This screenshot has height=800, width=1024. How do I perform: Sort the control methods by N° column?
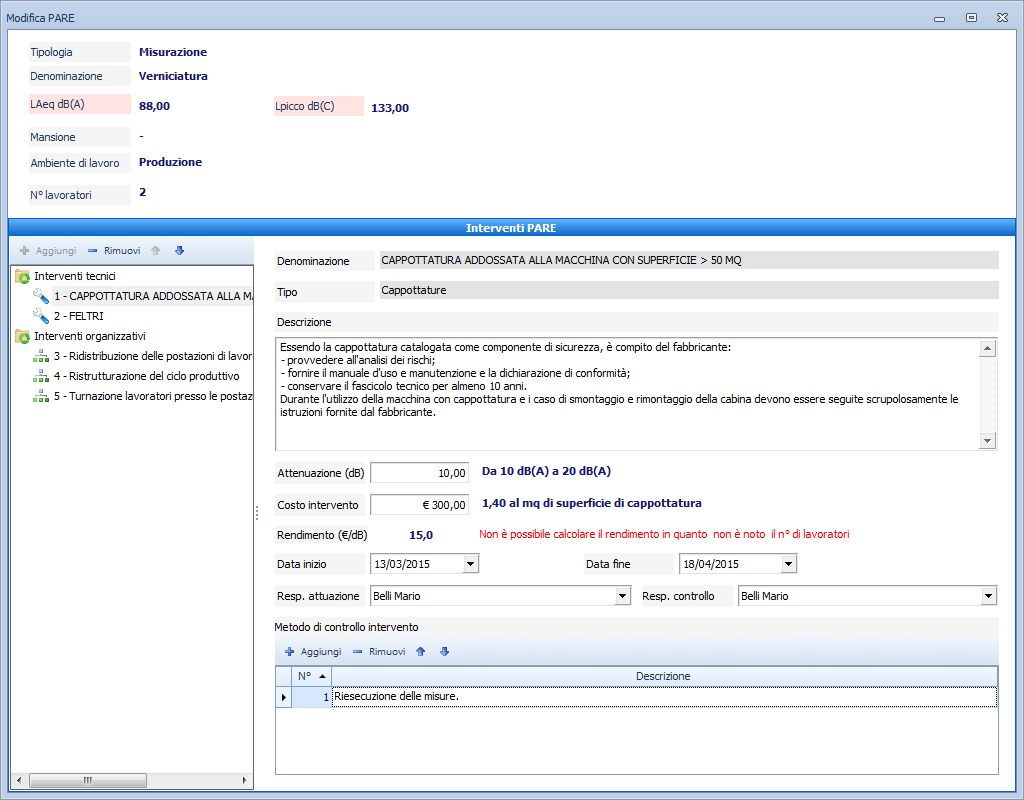coord(312,677)
